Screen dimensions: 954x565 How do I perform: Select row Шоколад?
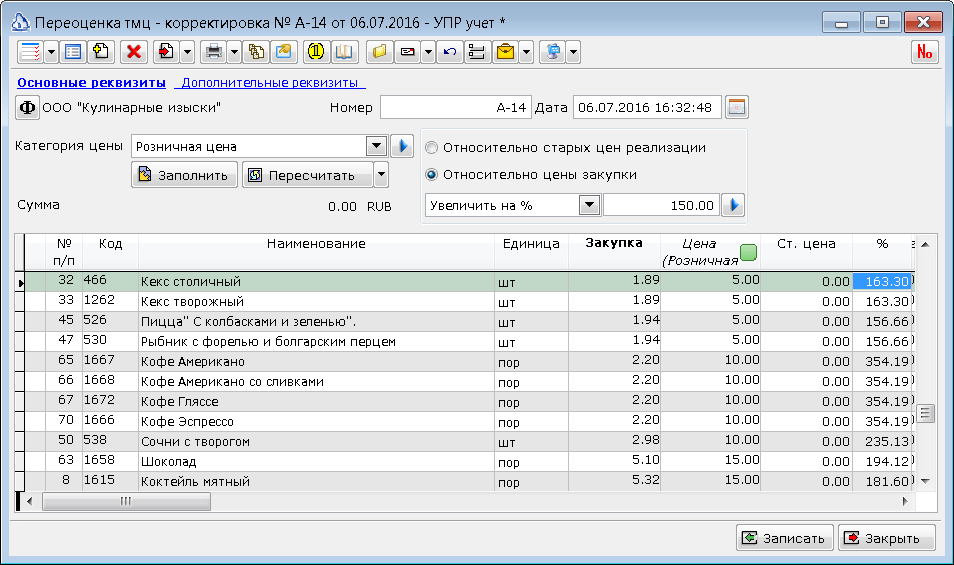click(470, 462)
